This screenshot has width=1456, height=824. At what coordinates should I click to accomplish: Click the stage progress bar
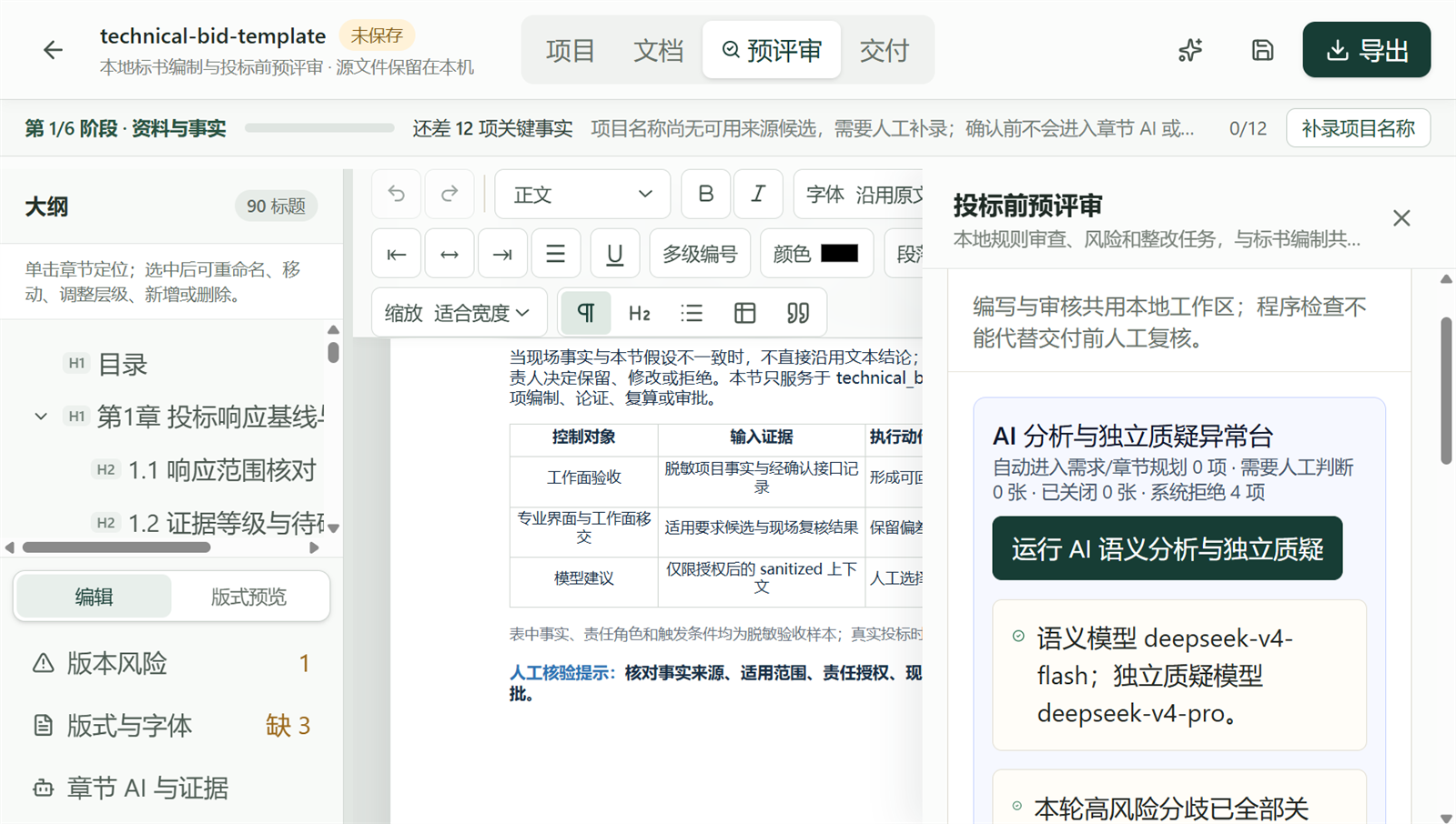[x=319, y=128]
